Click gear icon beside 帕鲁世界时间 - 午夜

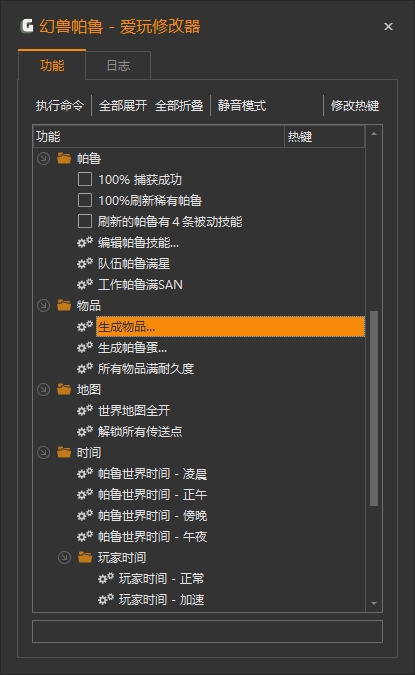(x=85, y=536)
